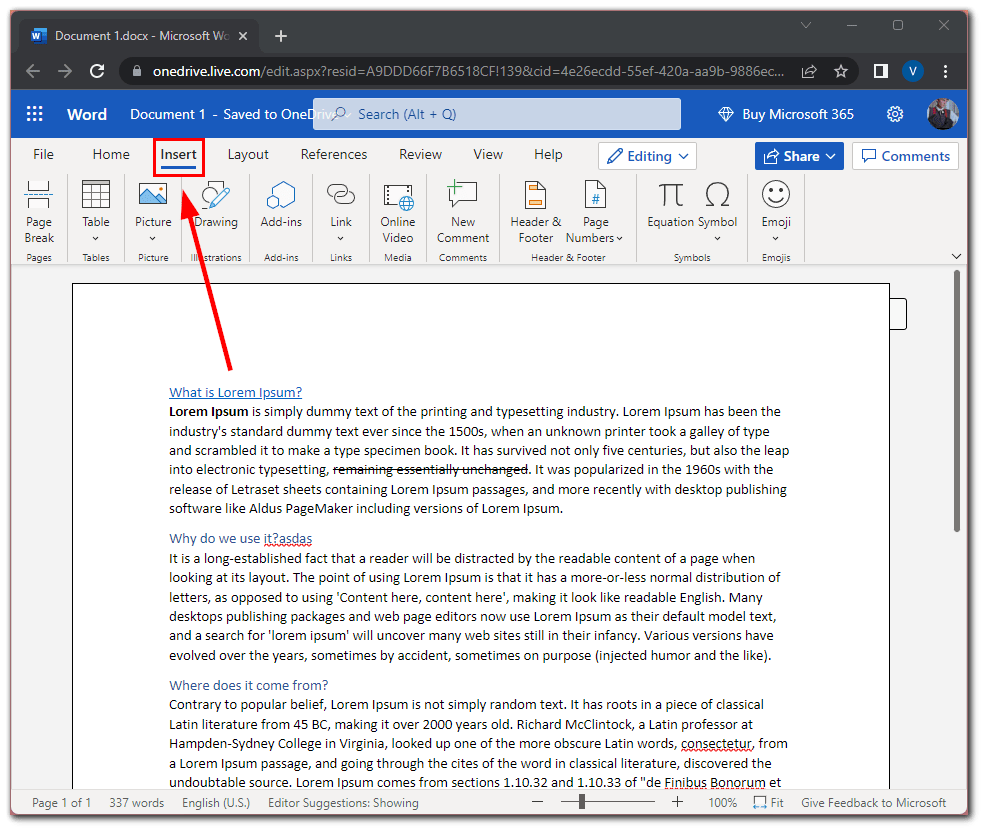Open the Add-ins icon
Screen dimensions: 986x833
tap(281, 194)
